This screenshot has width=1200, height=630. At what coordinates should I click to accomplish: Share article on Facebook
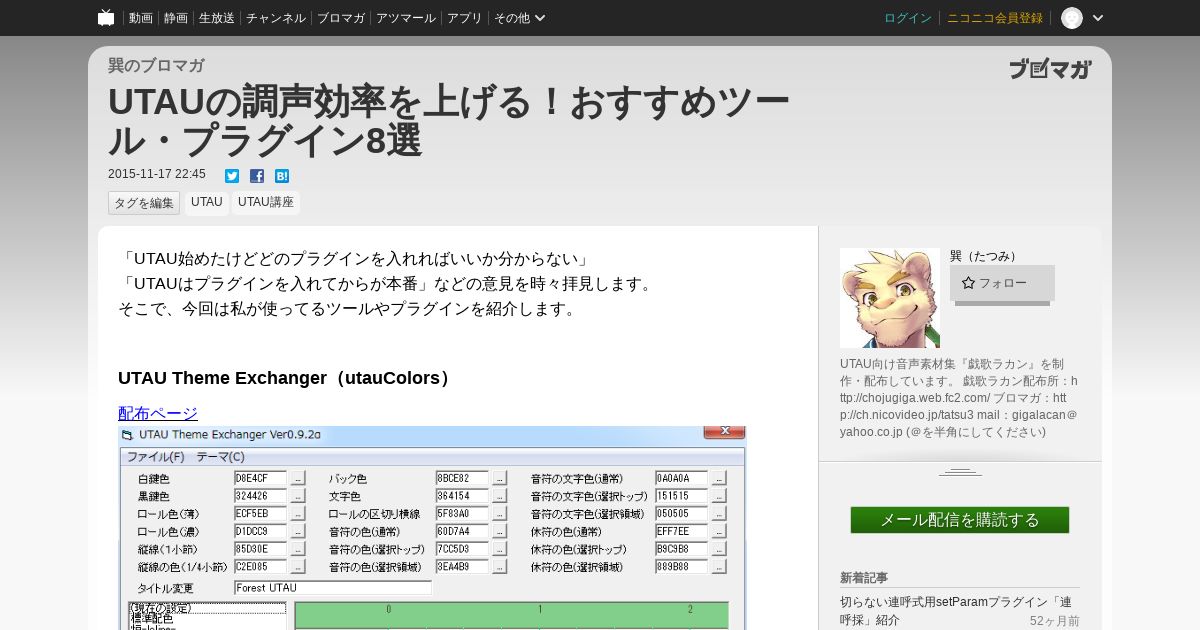257,176
